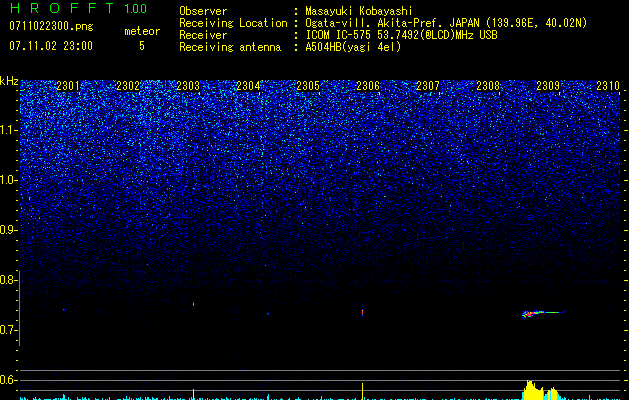
Task: Click observer name Masayuki Kobayashi
Action: click(359, 11)
